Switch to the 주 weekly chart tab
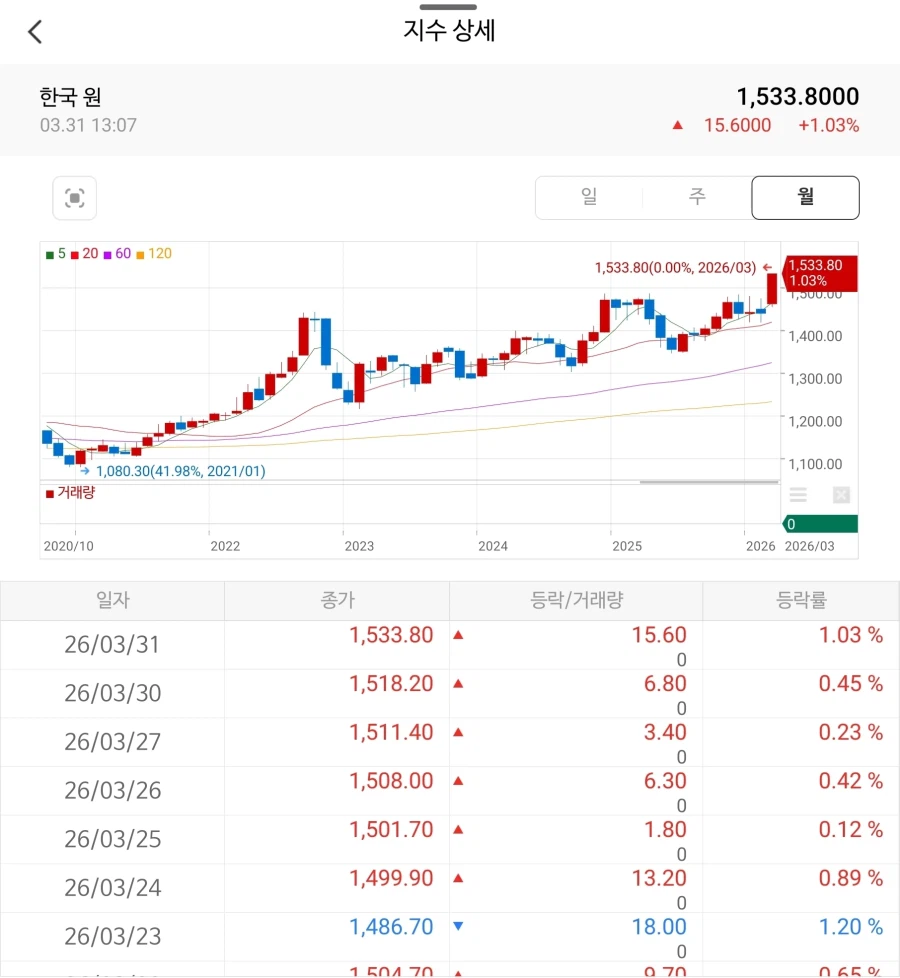Screen dimensions: 900x978 [696, 197]
